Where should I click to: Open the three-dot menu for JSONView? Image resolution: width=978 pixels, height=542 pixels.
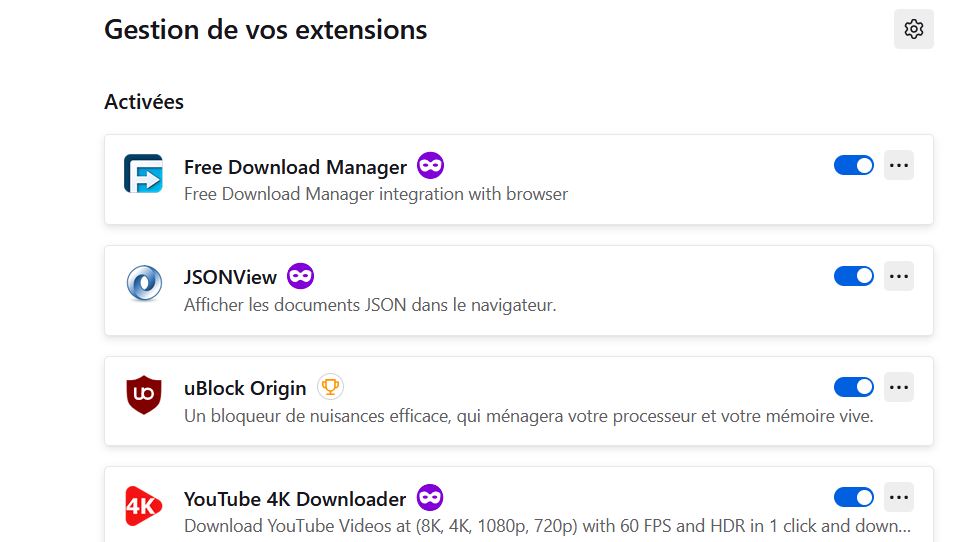pos(899,276)
